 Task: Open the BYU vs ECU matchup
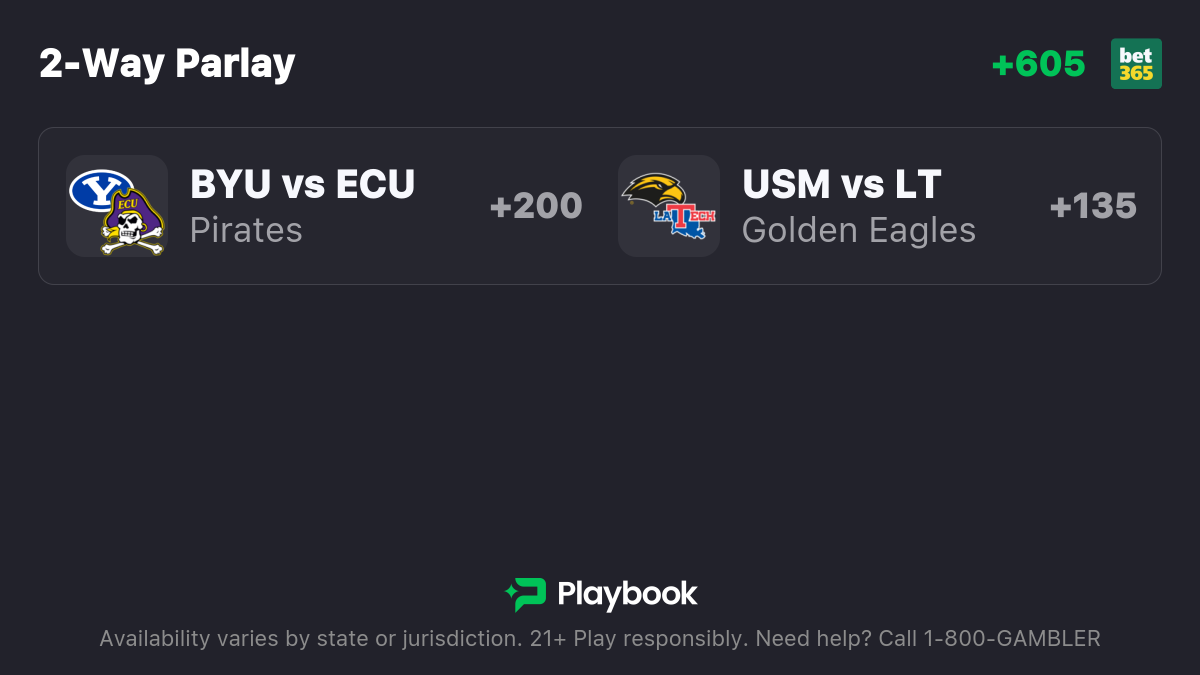302,184
